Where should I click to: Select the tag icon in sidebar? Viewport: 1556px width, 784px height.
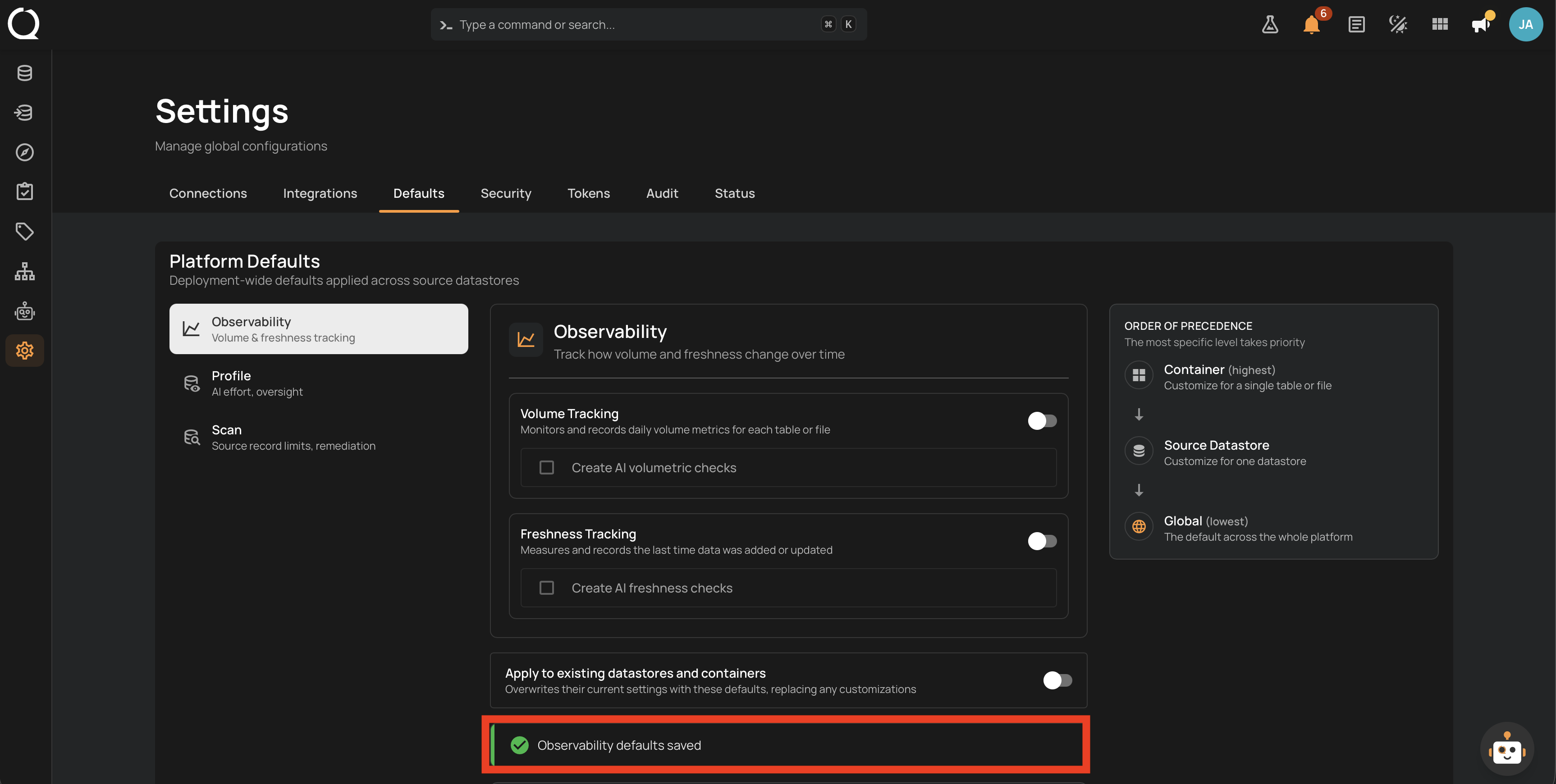pyautogui.click(x=25, y=231)
